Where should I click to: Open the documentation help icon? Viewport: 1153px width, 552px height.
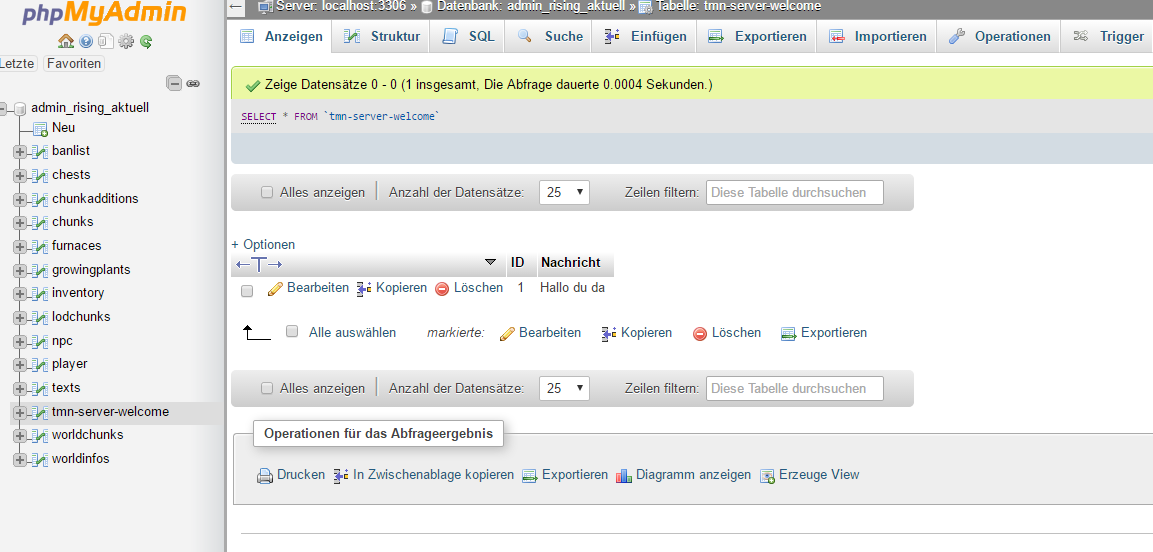click(x=86, y=41)
